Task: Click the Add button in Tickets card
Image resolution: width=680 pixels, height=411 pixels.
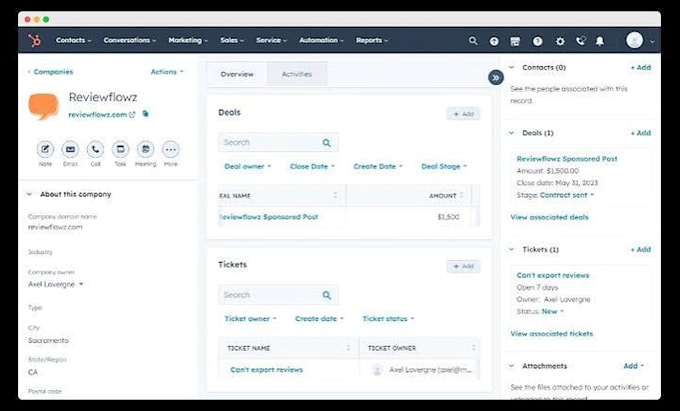Action: coord(463,266)
